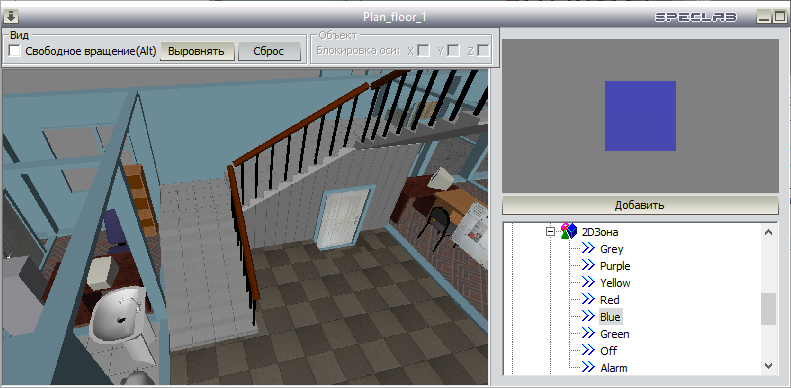791x388 pixels.
Task: Click the Выровнять button
Action: [x=198, y=51]
